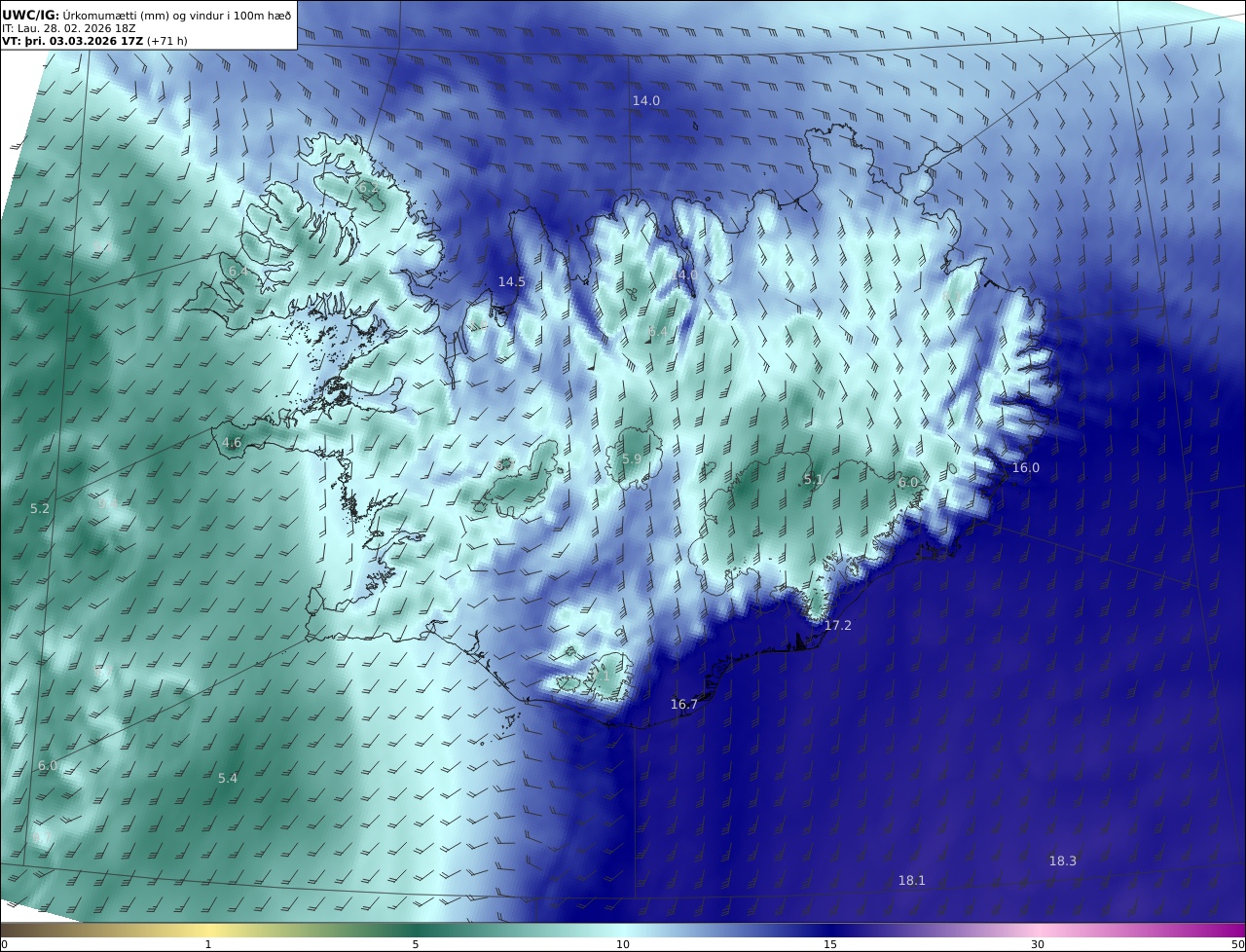
Task: Click the 10 tick on the color scale
Action: (623, 944)
